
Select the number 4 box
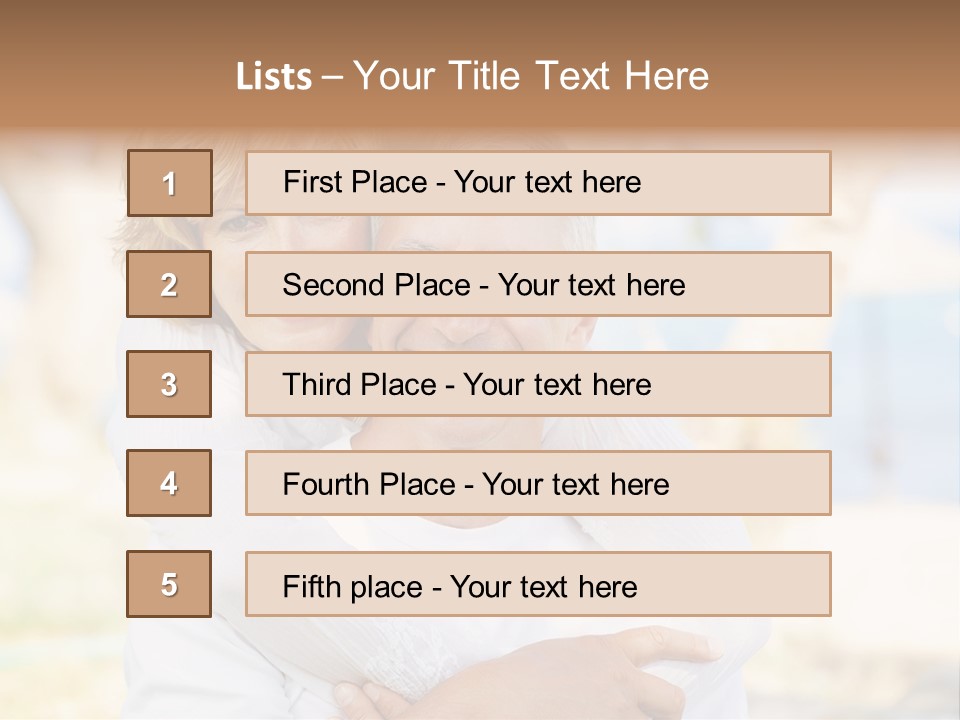169,484
